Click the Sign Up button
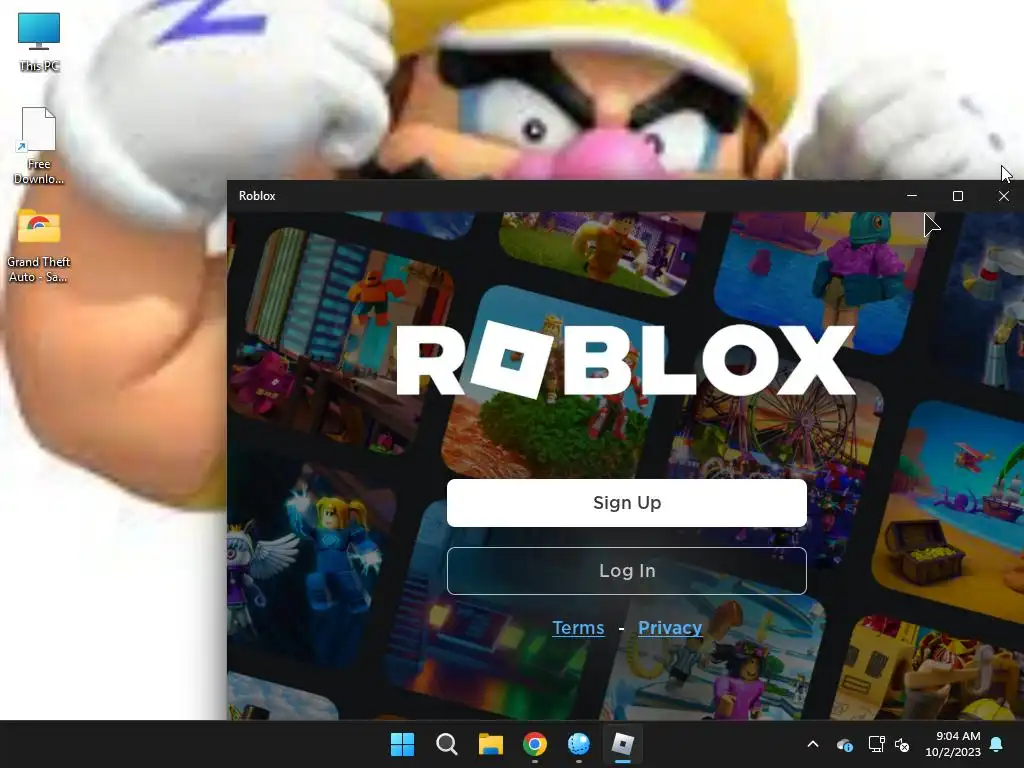The image size is (1024, 768). 626,503
